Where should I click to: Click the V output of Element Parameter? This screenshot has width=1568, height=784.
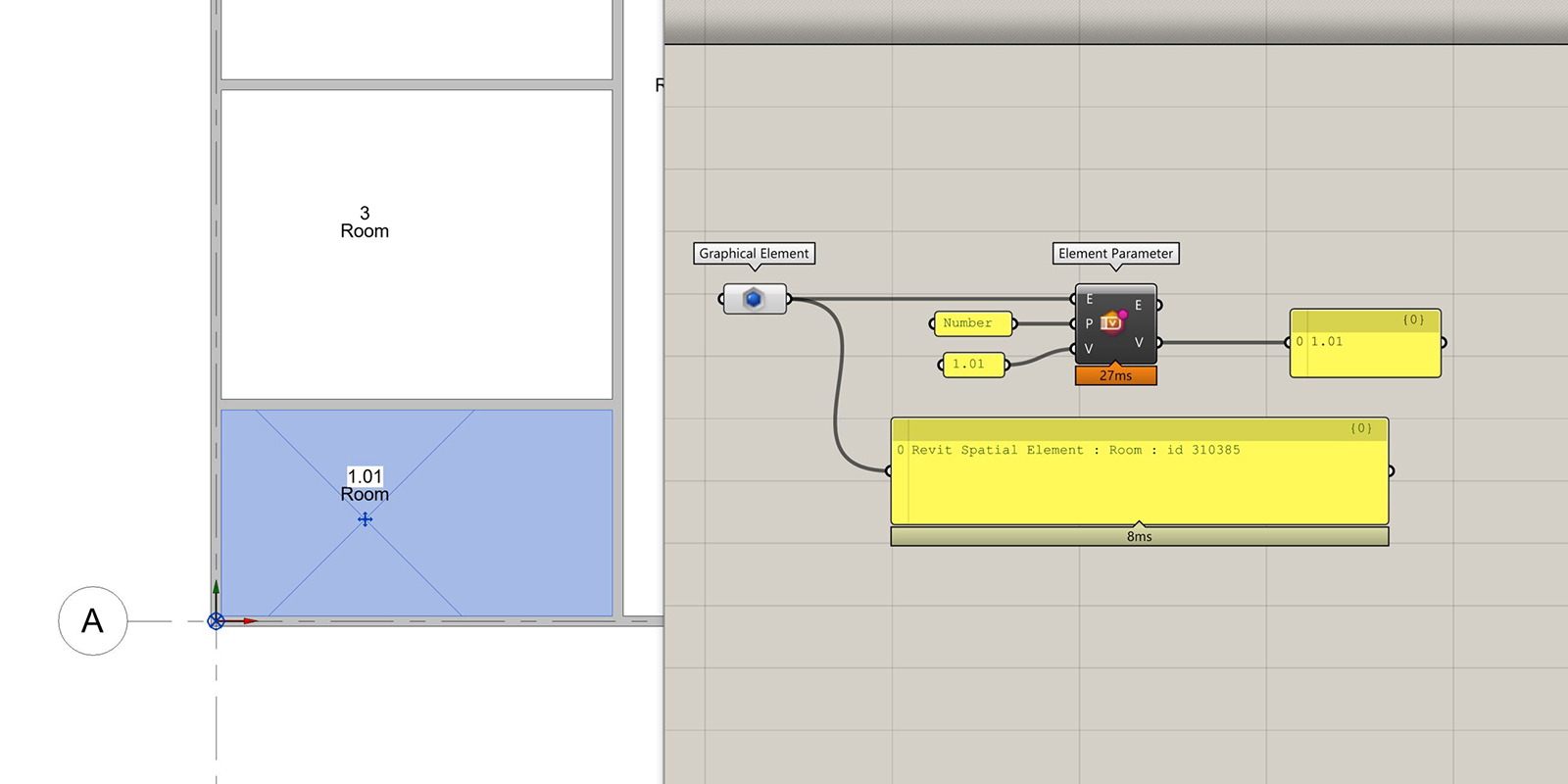[1139, 342]
